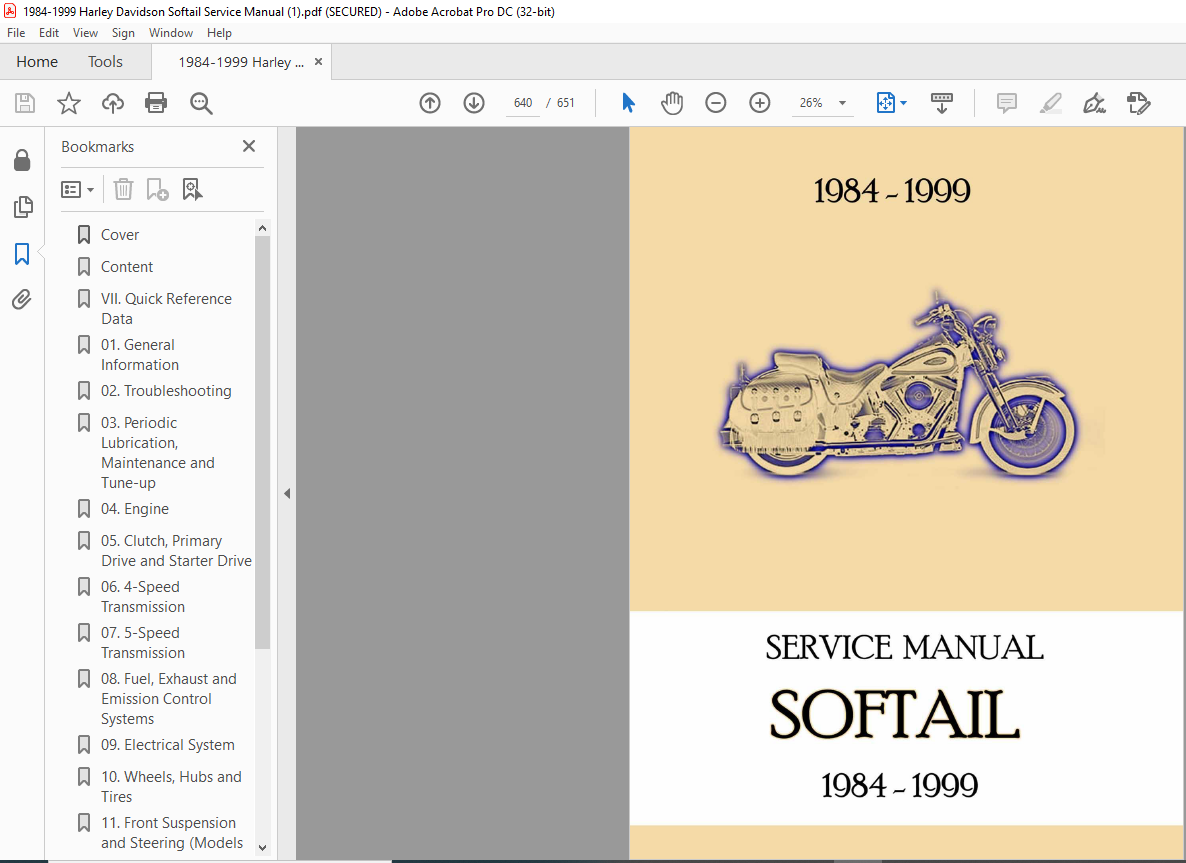This screenshot has height=863, width=1186.
Task: Select the 1984-1999 Harley document tab
Action: pyautogui.click(x=241, y=63)
